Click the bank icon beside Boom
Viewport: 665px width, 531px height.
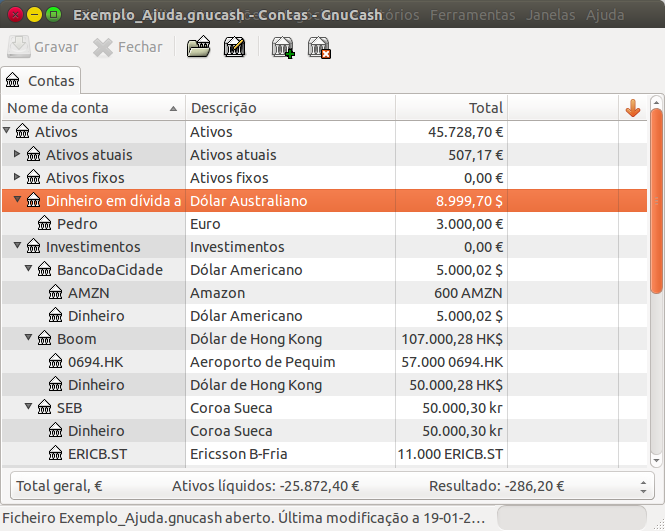click(45, 338)
